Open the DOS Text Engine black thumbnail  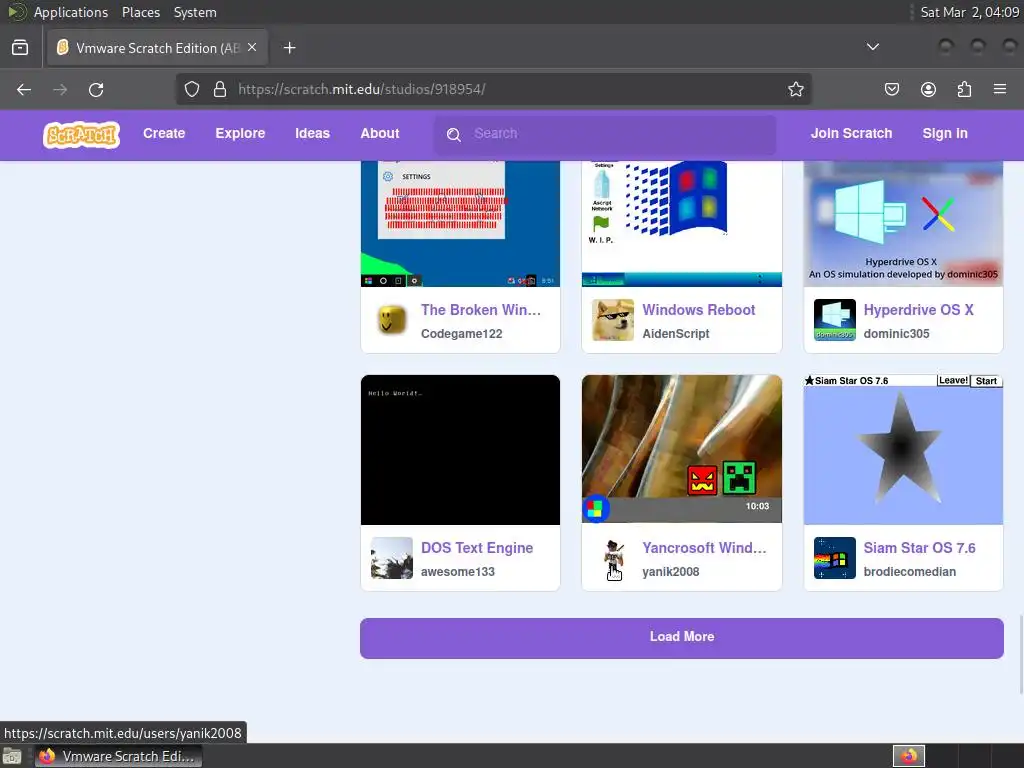tap(460, 449)
